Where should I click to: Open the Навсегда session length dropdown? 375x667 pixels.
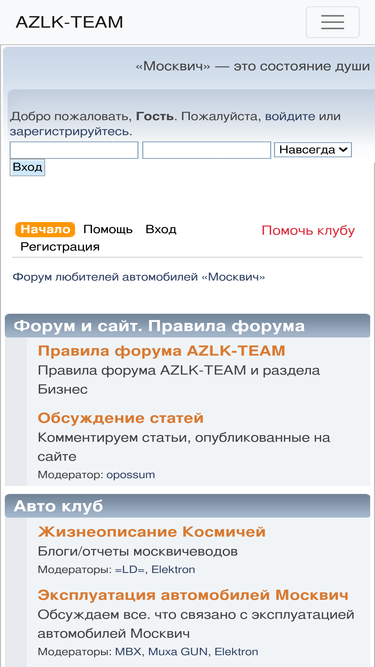313,150
